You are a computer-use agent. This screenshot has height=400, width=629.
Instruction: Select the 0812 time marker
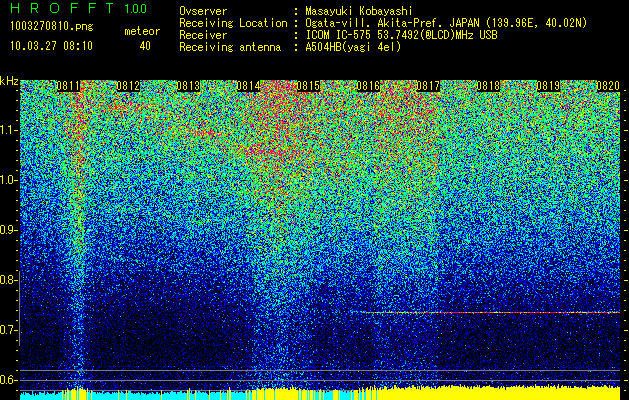coord(128,86)
